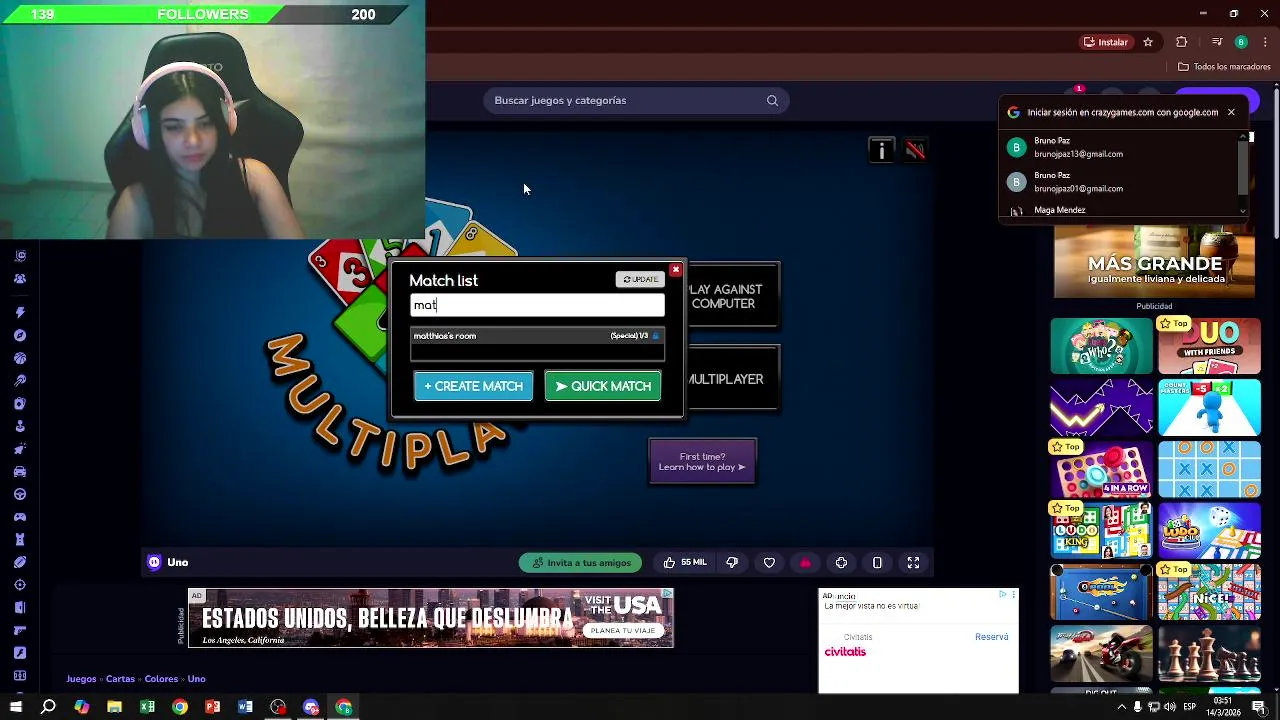Viewport: 1280px width, 720px height.
Task: Open the Ludo Club dice game thumbnail
Action: click(x=1209, y=531)
